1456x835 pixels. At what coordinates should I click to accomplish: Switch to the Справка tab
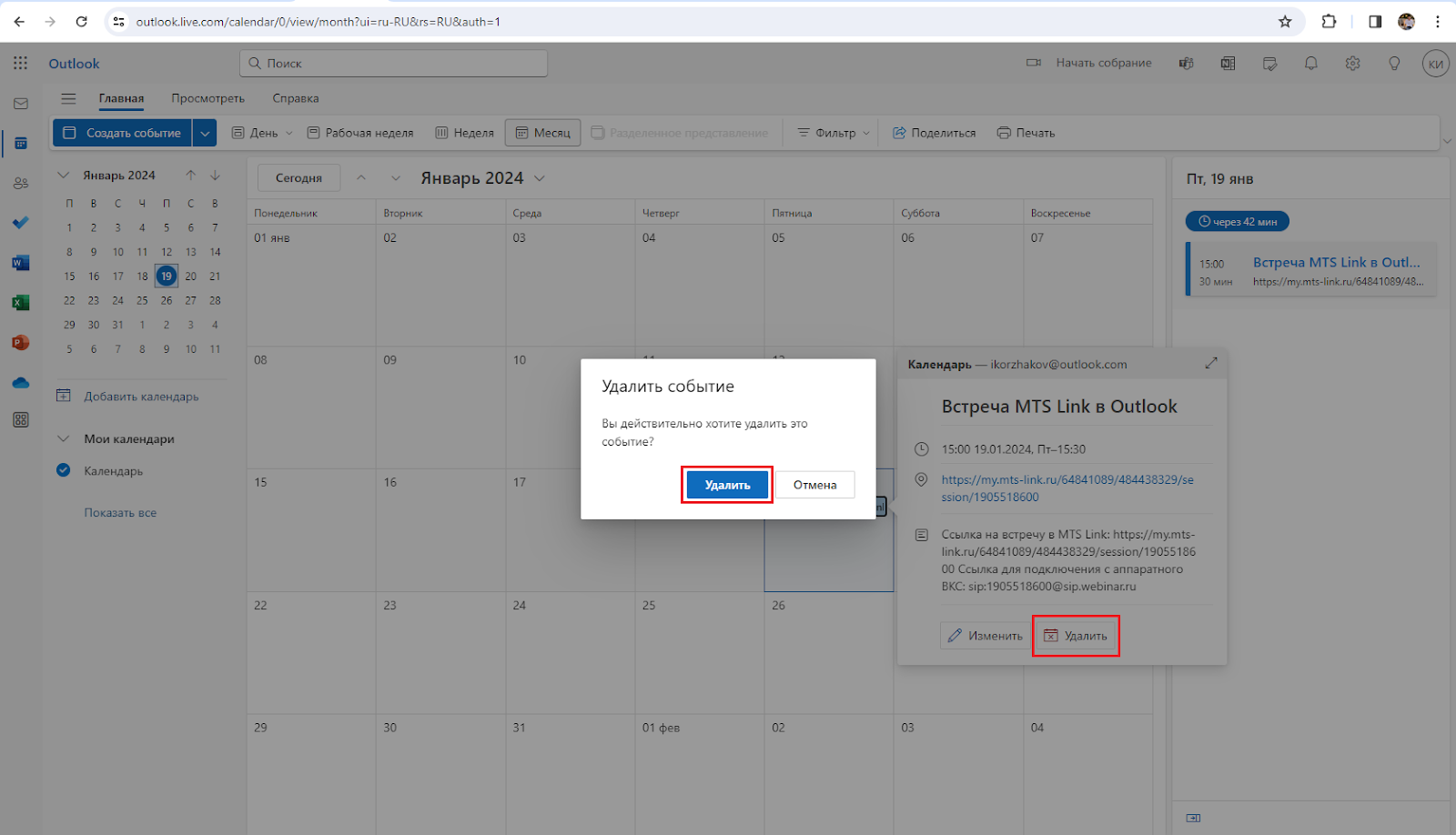point(296,98)
